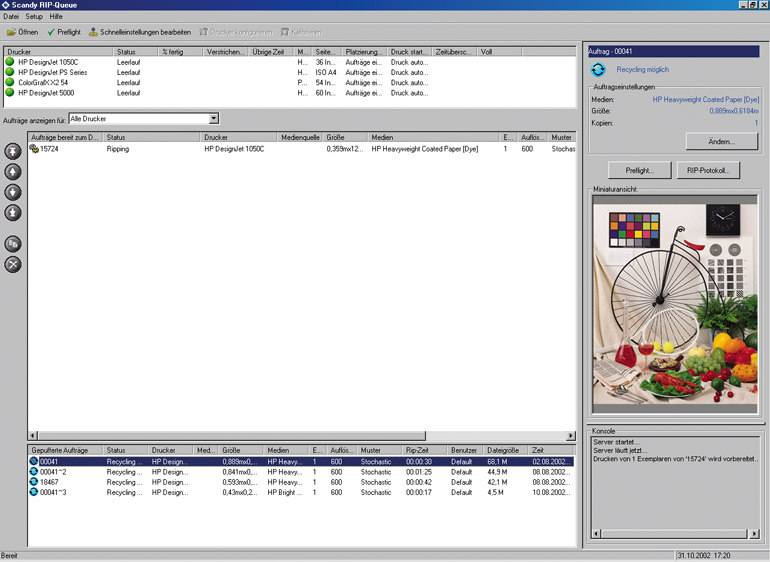The height and width of the screenshot is (562, 770).
Task: Click green status icon of HP DesignJet 1050C
Action: pyautogui.click(x=10, y=62)
